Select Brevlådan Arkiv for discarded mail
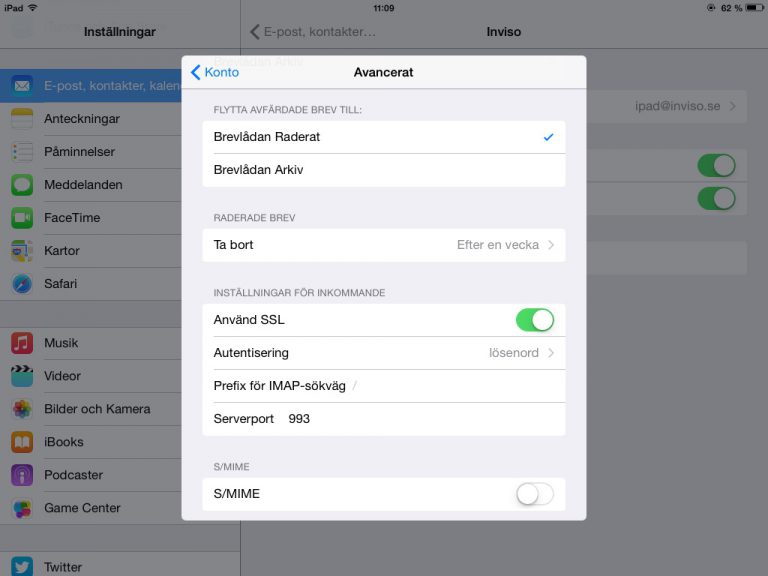This screenshot has width=768, height=576. pyautogui.click(x=383, y=170)
